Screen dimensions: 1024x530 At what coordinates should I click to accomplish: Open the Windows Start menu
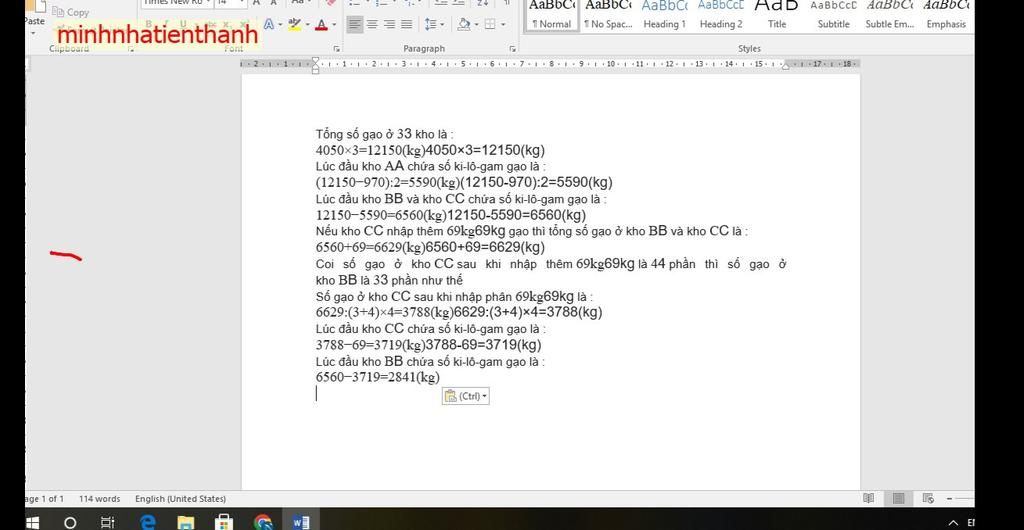[x=32, y=522]
